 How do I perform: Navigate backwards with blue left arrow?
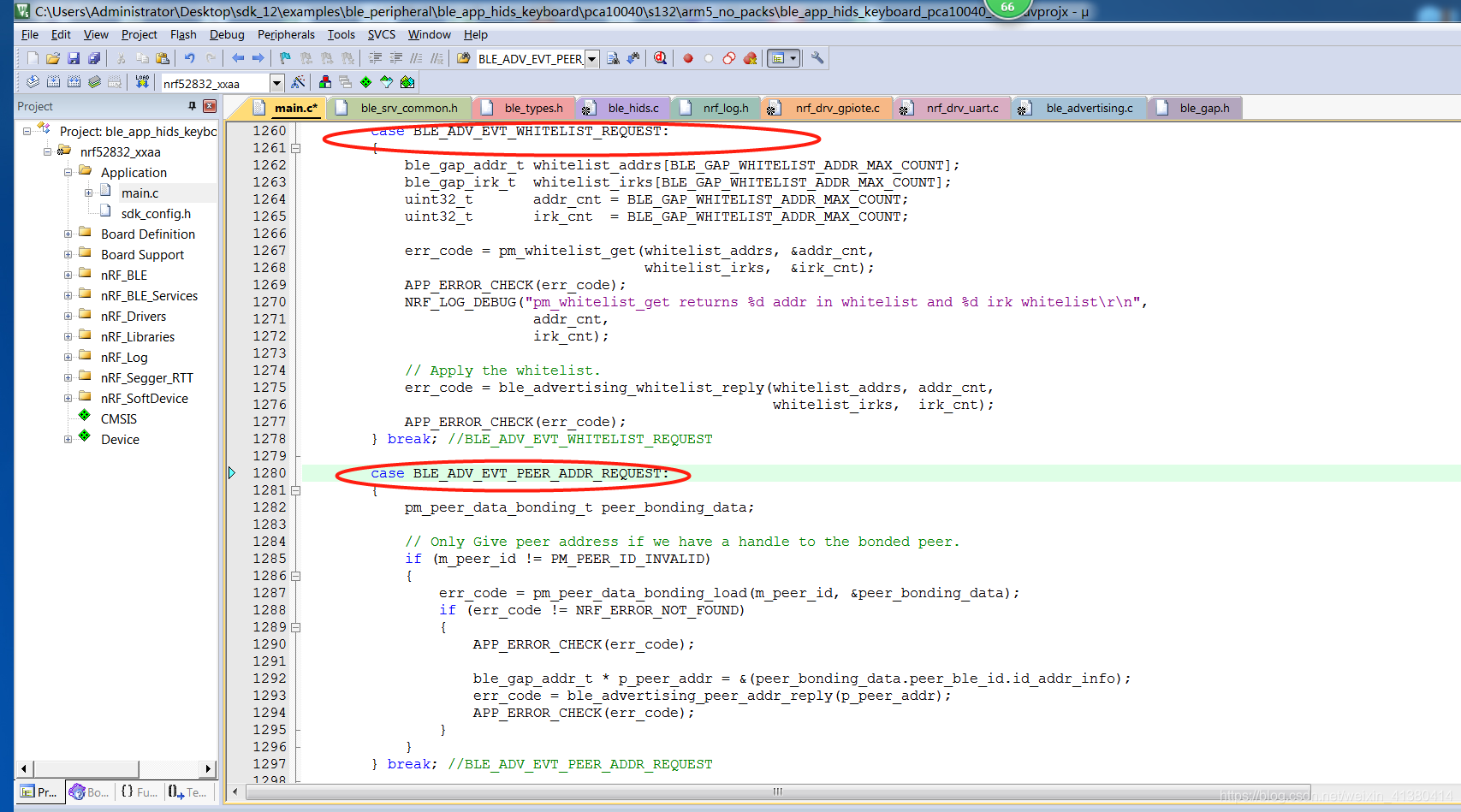[238, 58]
